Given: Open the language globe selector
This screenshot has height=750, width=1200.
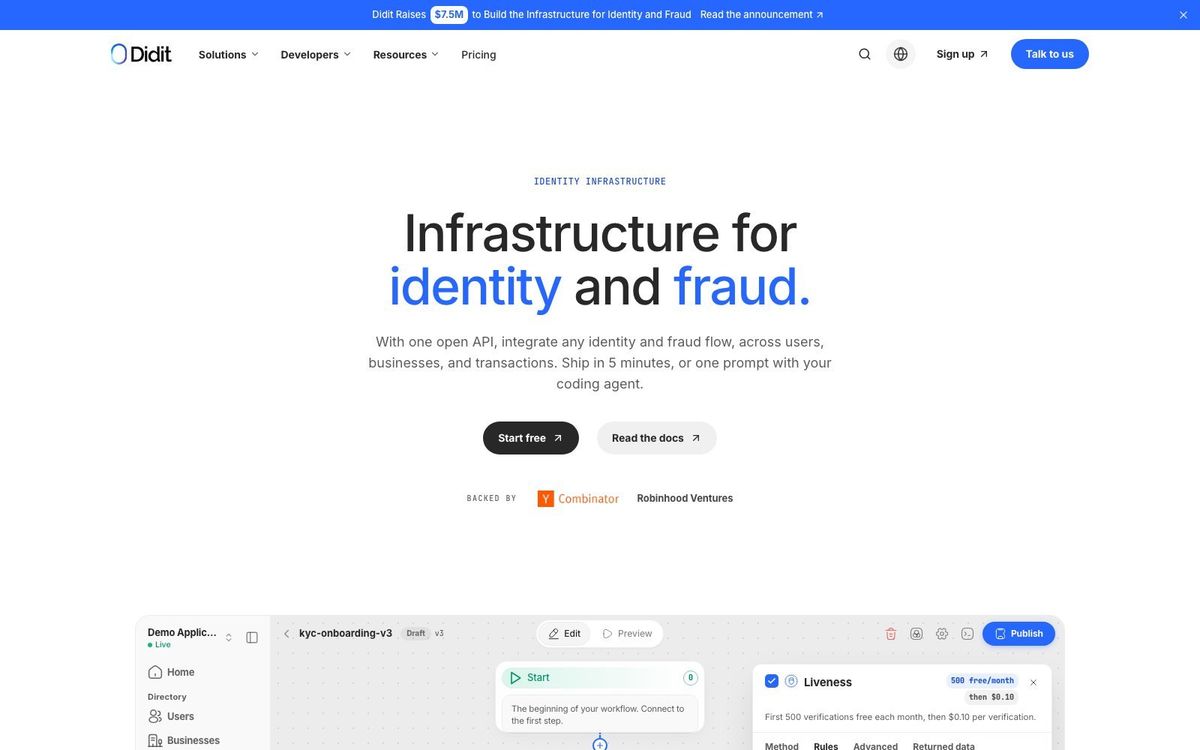Looking at the screenshot, I should (901, 54).
